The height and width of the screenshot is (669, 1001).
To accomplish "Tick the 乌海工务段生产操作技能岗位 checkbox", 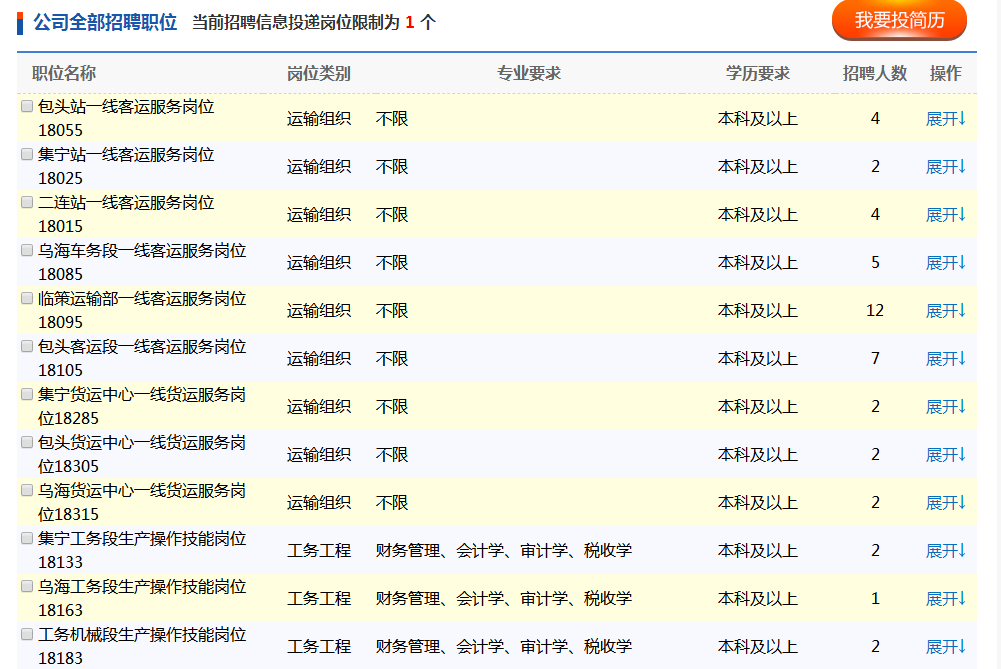I will point(27,586).
